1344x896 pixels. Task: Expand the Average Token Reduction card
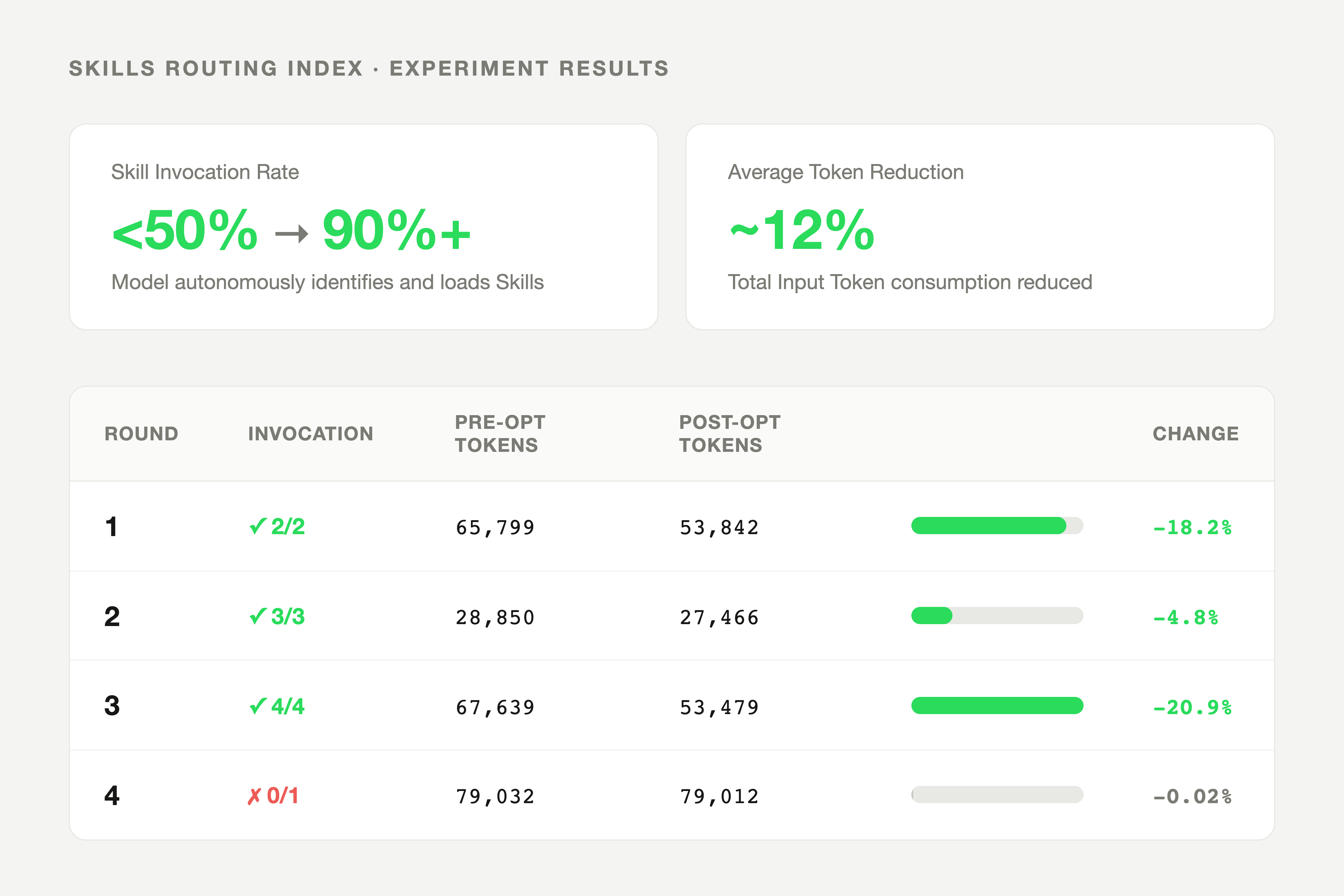[x=982, y=226]
